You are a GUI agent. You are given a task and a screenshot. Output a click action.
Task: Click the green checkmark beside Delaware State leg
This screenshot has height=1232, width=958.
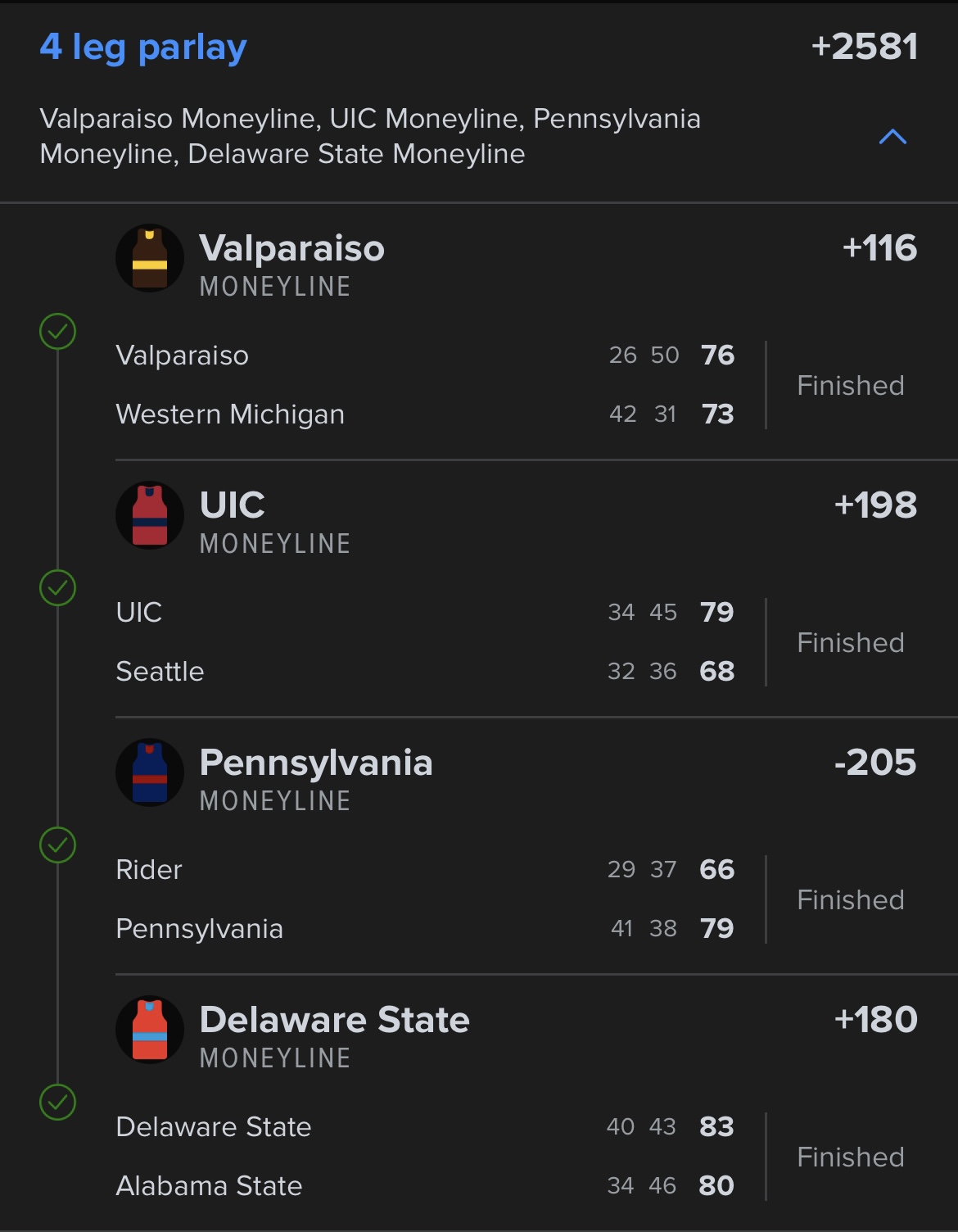[58, 1103]
